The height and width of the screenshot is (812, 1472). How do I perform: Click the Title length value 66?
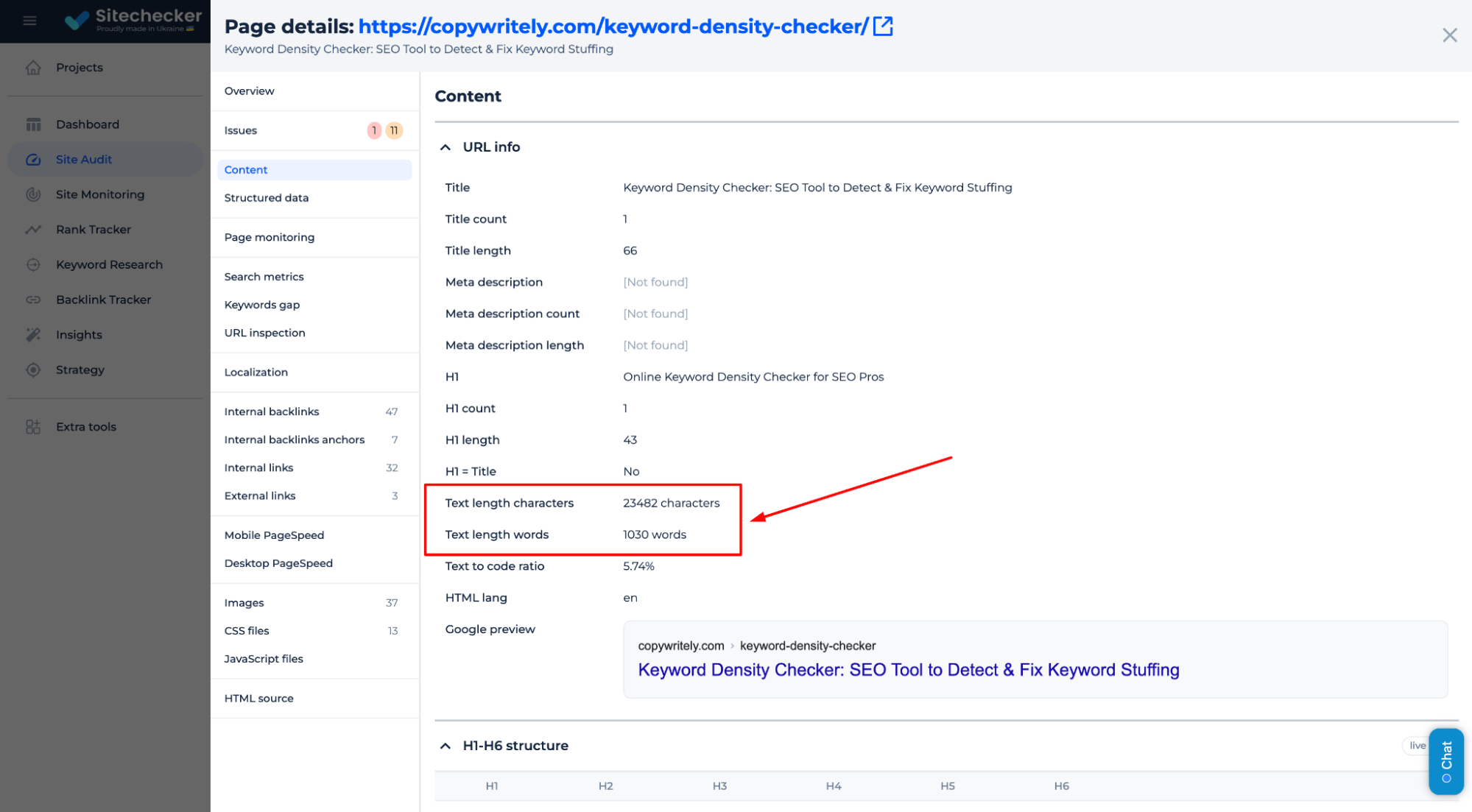[x=630, y=250]
